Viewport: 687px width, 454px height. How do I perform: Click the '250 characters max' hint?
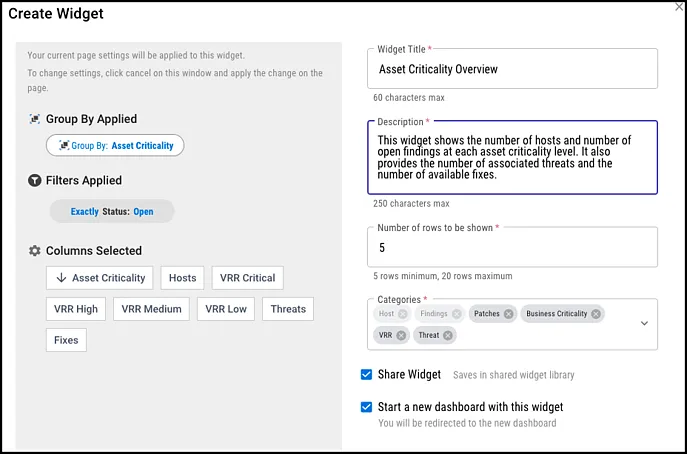click(x=411, y=203)
